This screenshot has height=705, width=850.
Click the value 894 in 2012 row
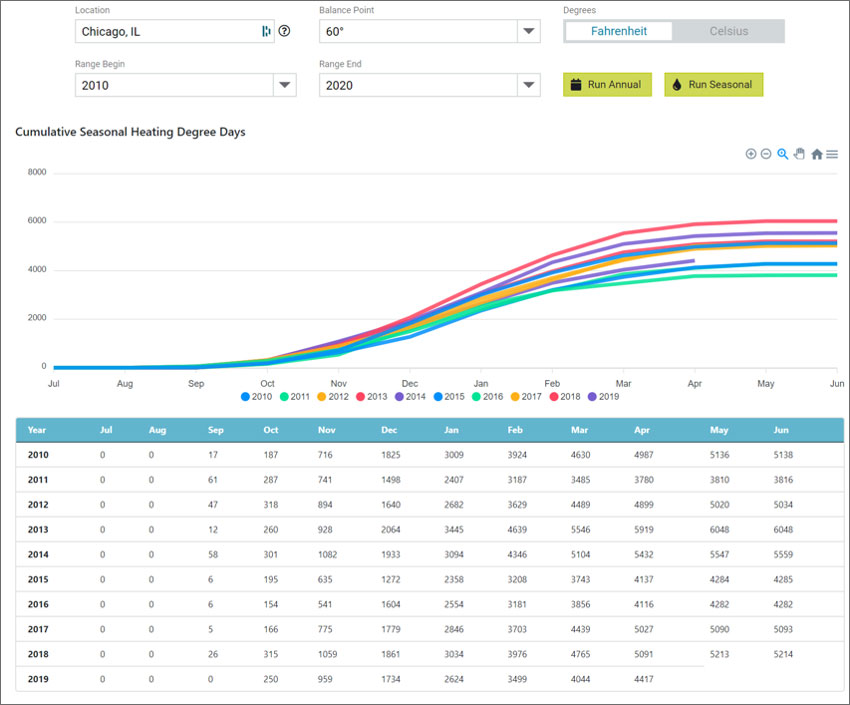[x=325, y=505]
